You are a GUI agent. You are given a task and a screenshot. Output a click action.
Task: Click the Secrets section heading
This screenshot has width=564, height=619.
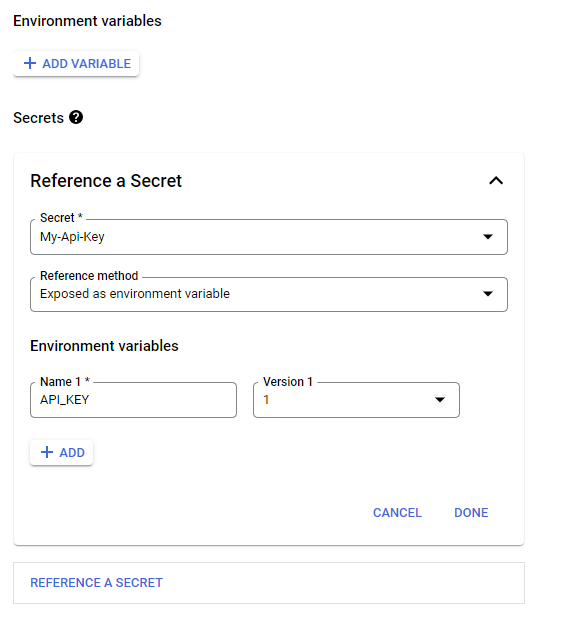pyautogui.click(x=38, y=118)
